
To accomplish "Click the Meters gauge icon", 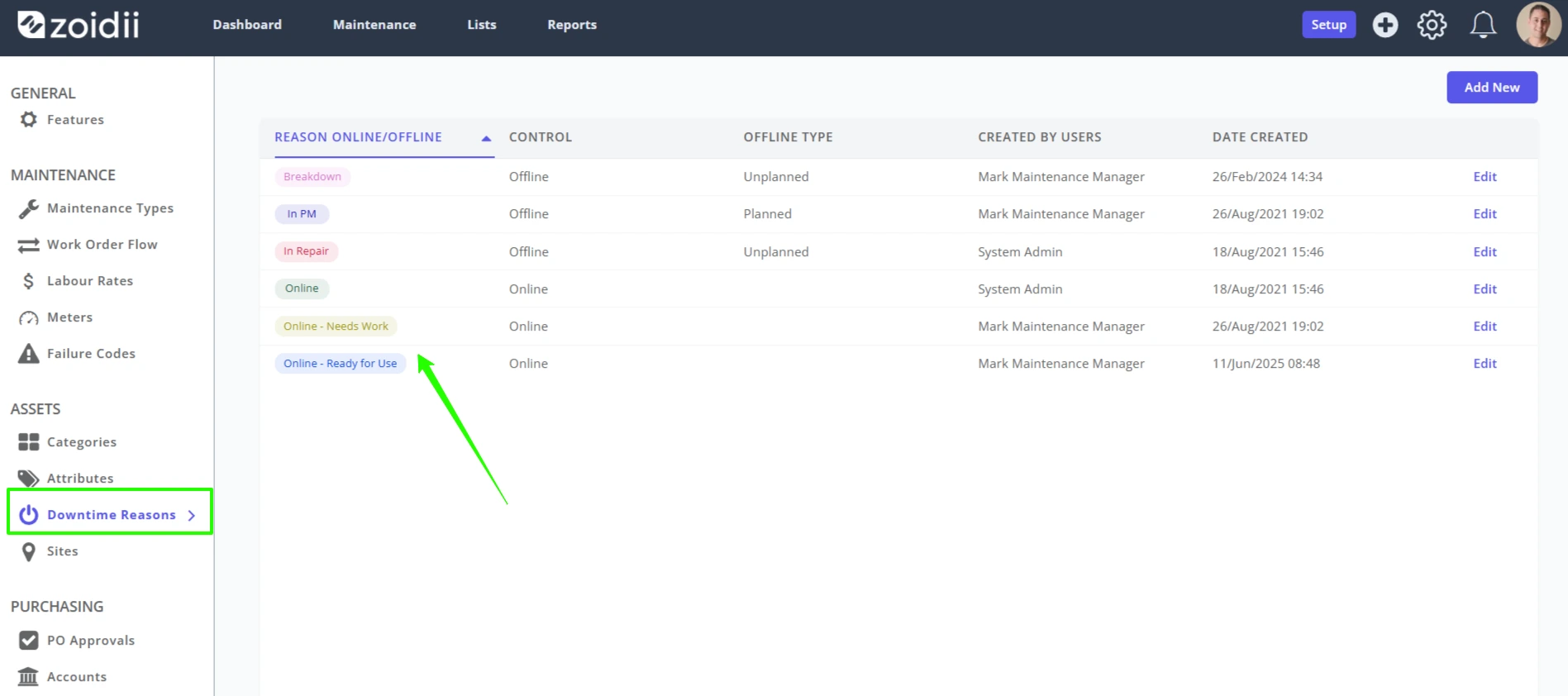I will tap(29, 318).
